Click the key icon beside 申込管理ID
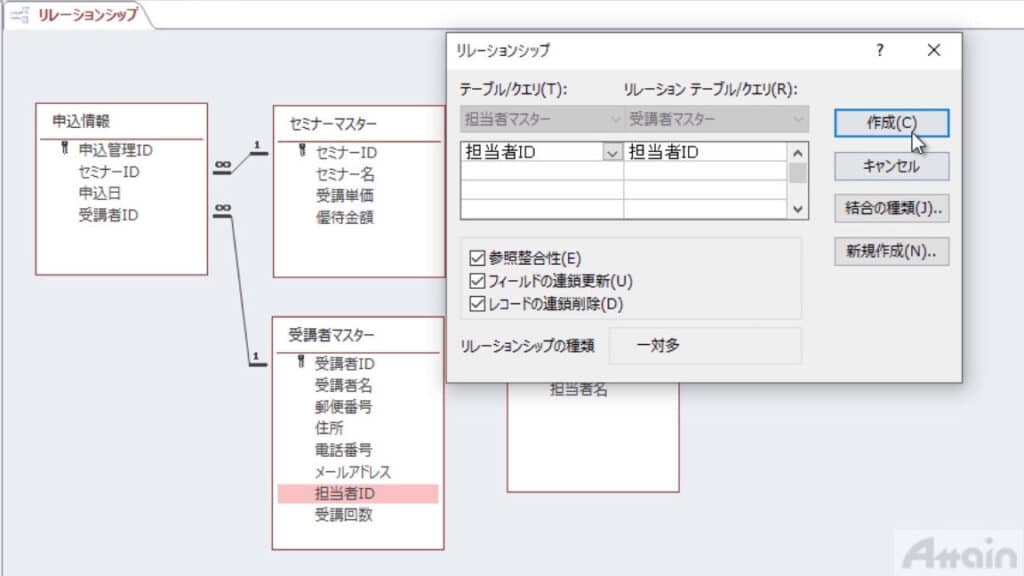1024x576 pixels. click(65, 150)
